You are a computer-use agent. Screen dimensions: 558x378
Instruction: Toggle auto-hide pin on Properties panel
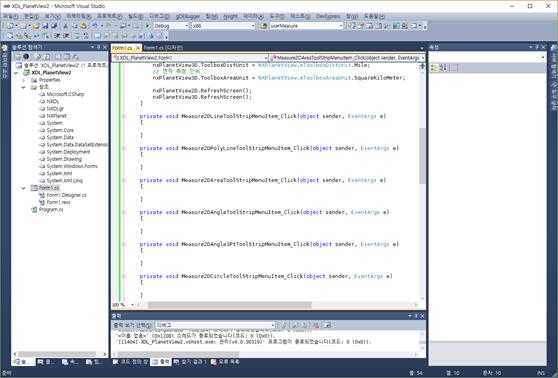pos(537,47)
